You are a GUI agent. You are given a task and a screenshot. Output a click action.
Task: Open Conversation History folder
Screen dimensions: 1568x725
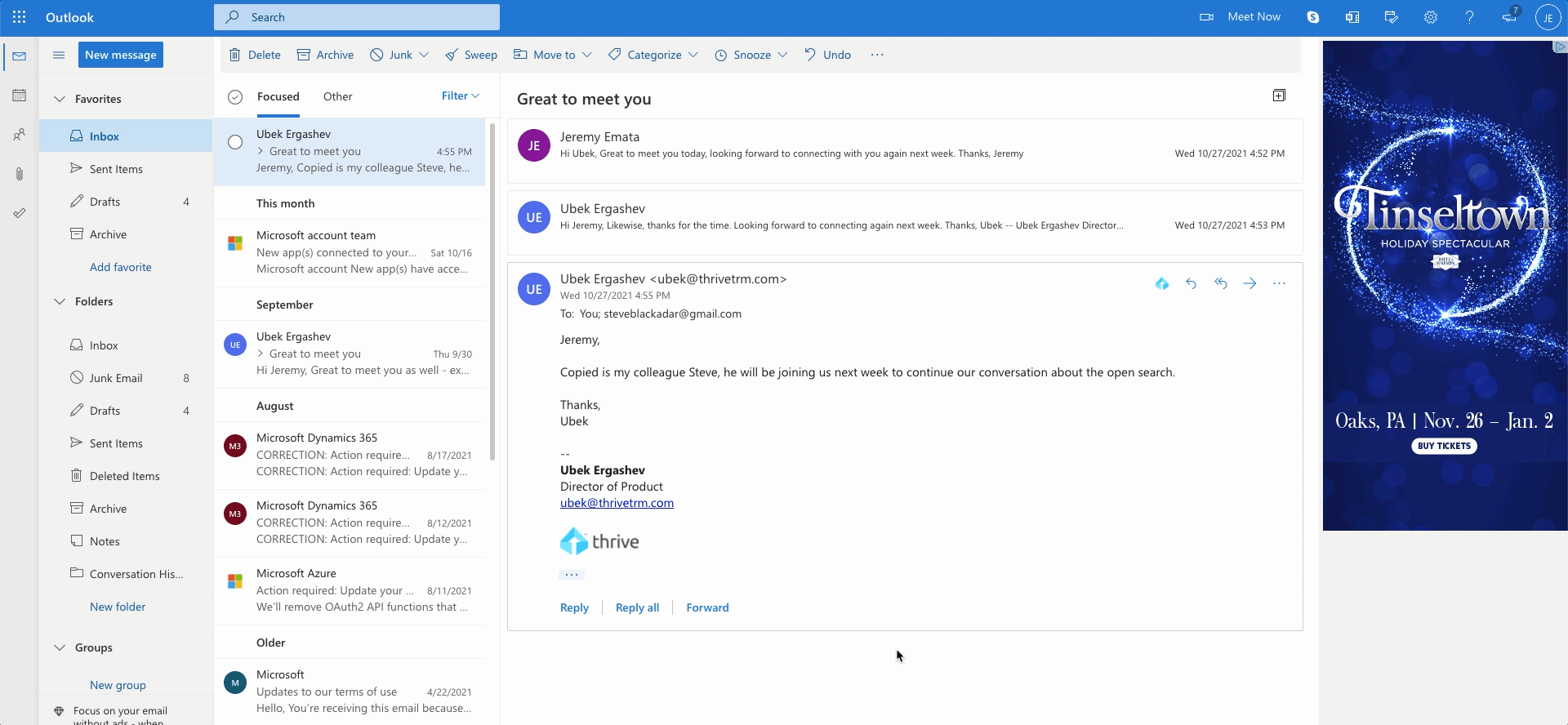coord(126,574)
